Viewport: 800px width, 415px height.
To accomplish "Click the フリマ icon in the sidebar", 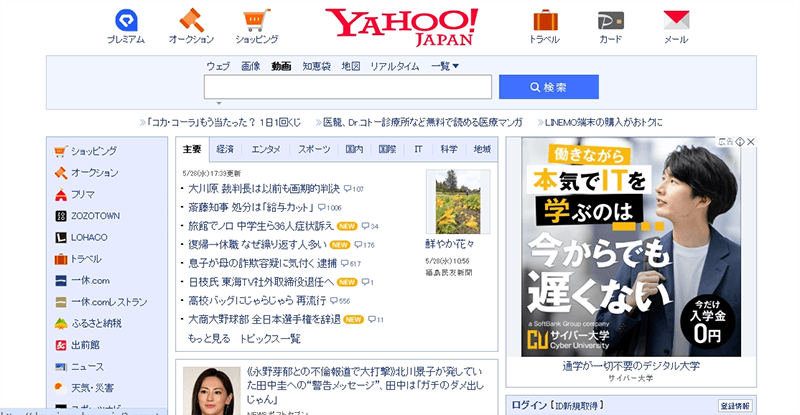I will point(61,194).
